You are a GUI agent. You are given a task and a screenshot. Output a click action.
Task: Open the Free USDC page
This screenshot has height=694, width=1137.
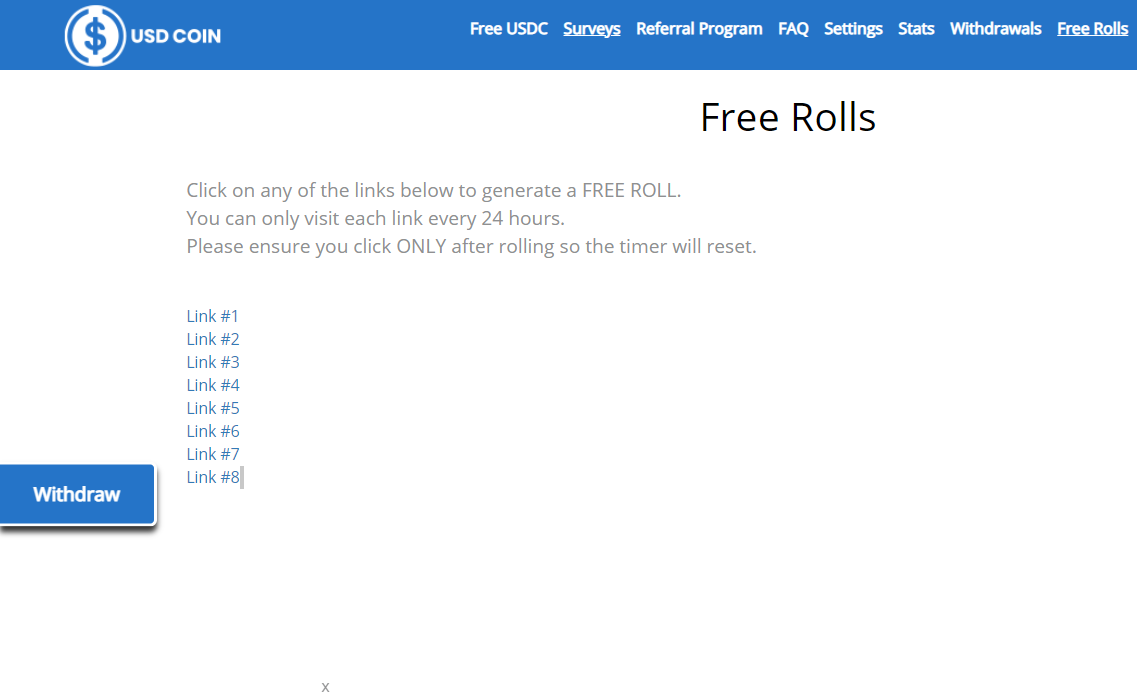508,29
